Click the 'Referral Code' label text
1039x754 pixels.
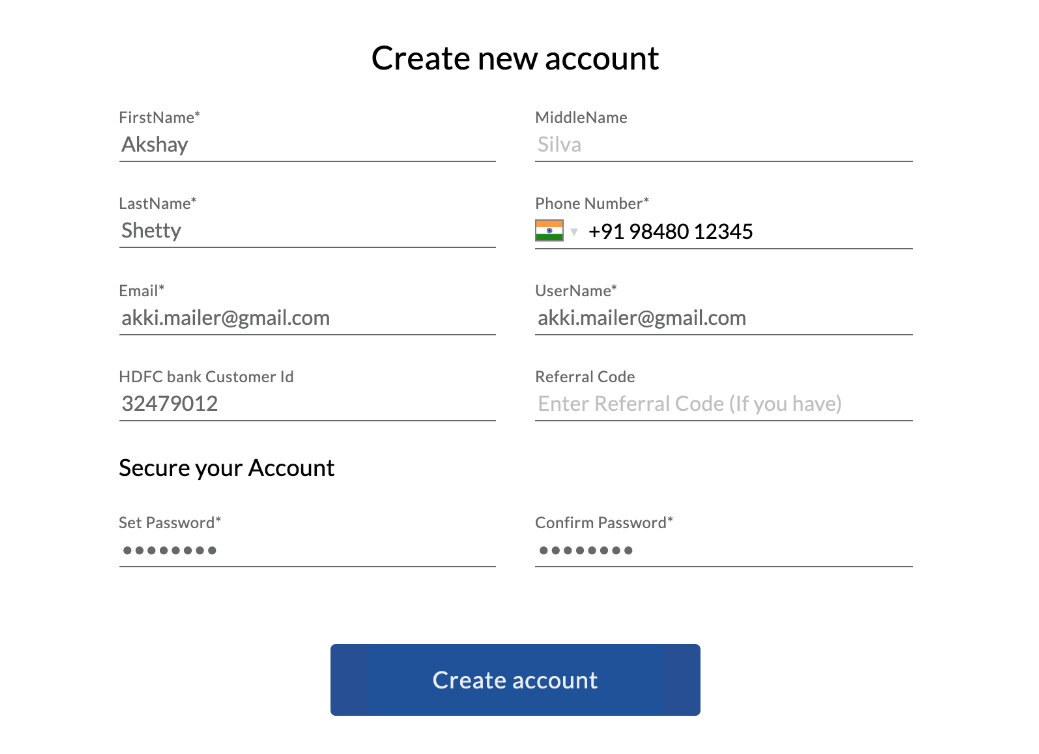click(585, 377)
